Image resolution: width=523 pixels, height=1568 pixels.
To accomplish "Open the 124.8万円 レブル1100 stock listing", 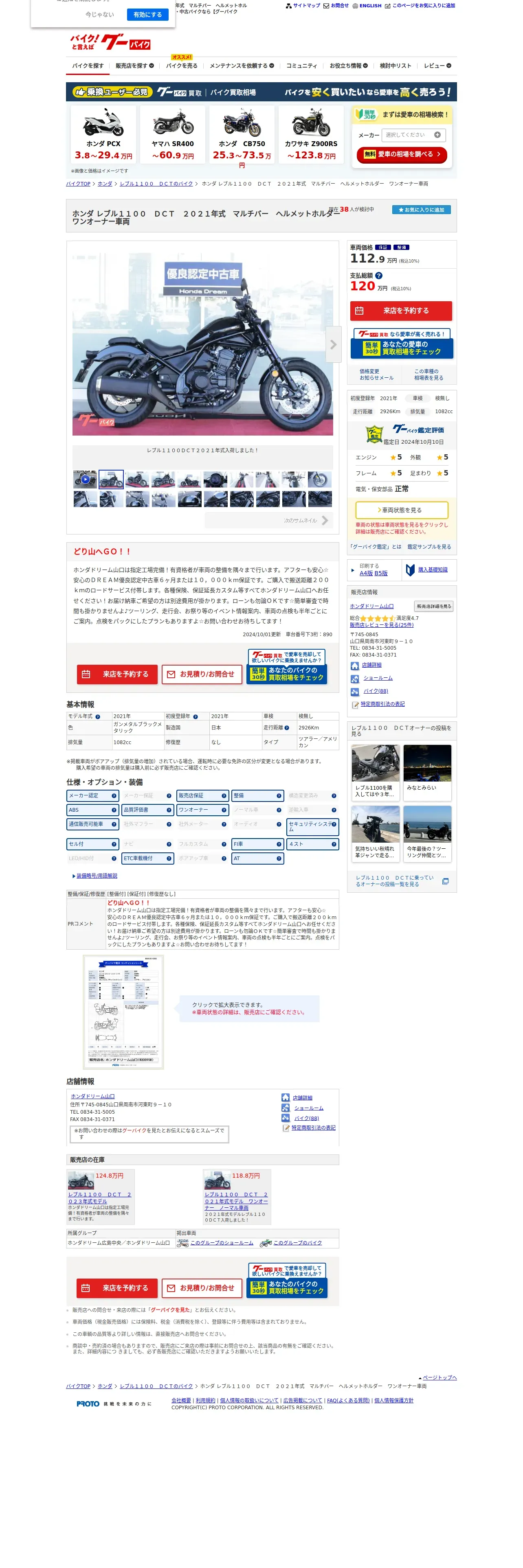I will (x=101, y=1196).
